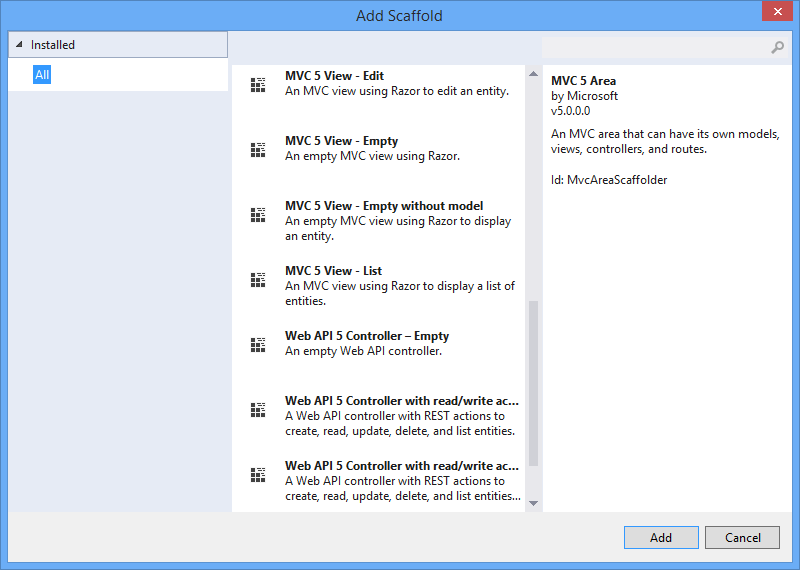Click the icon beside Web API 5 Controller – Empty
The image size is (800, 570).
pos(258,344)
